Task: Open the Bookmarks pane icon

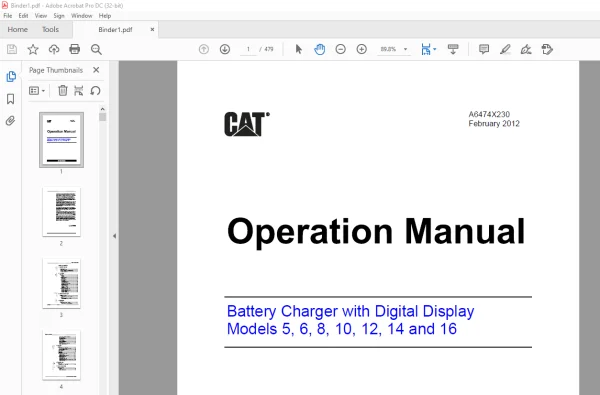Action: pos(11,99)
